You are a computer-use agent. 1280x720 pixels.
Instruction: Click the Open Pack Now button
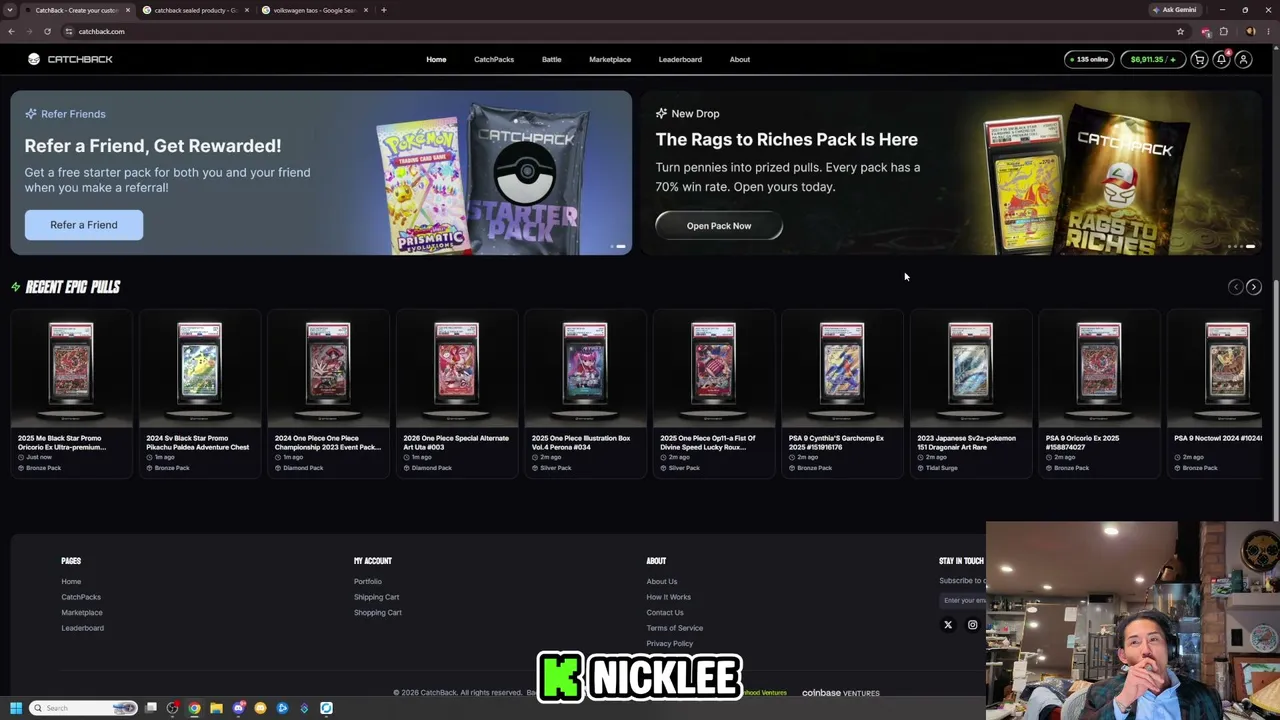(x=719, y=226)
